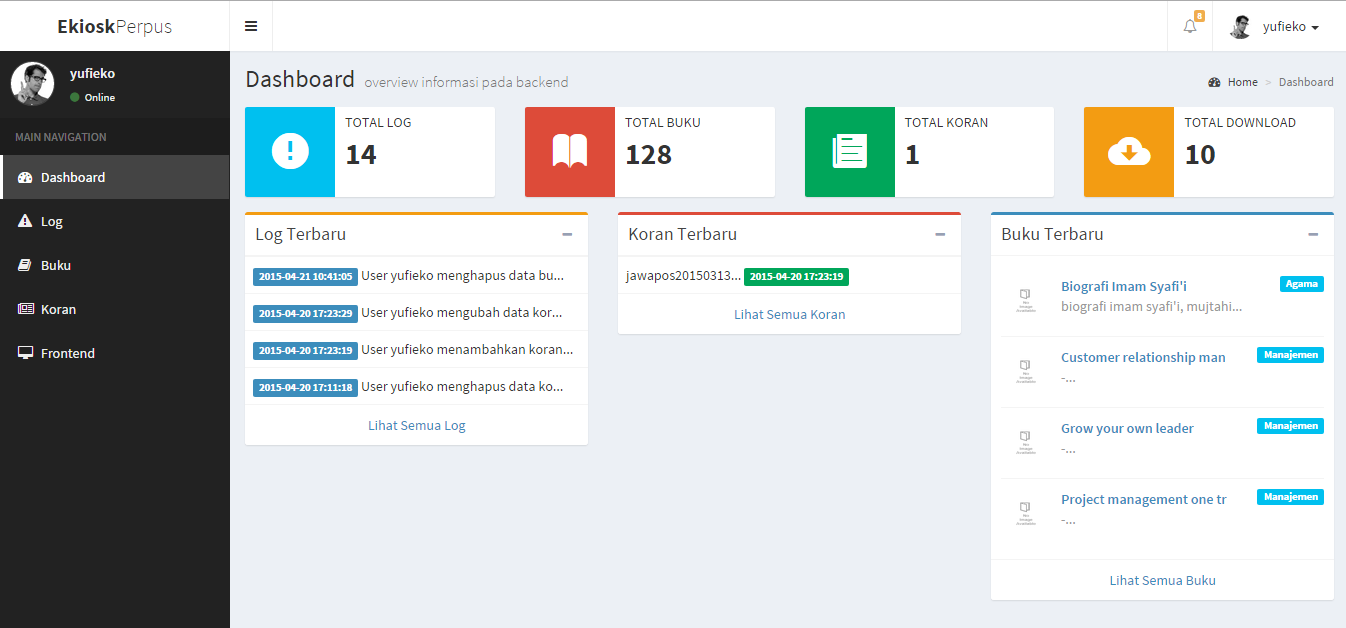1346x628 pixels.
Task: Click the Dashboard page heading
Action: pyautogui.click(x=300, y=79)
